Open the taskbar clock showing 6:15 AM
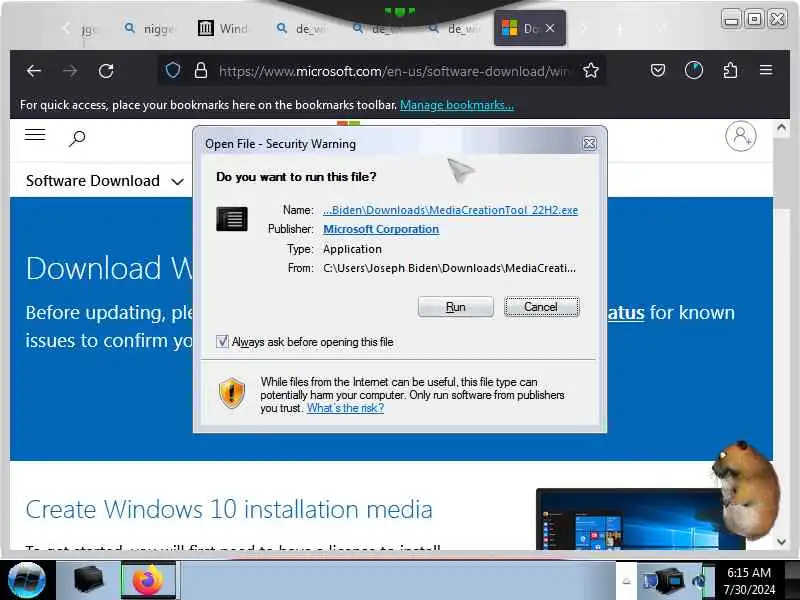Viewport: 800px width, 600px height. click(749, 581)
